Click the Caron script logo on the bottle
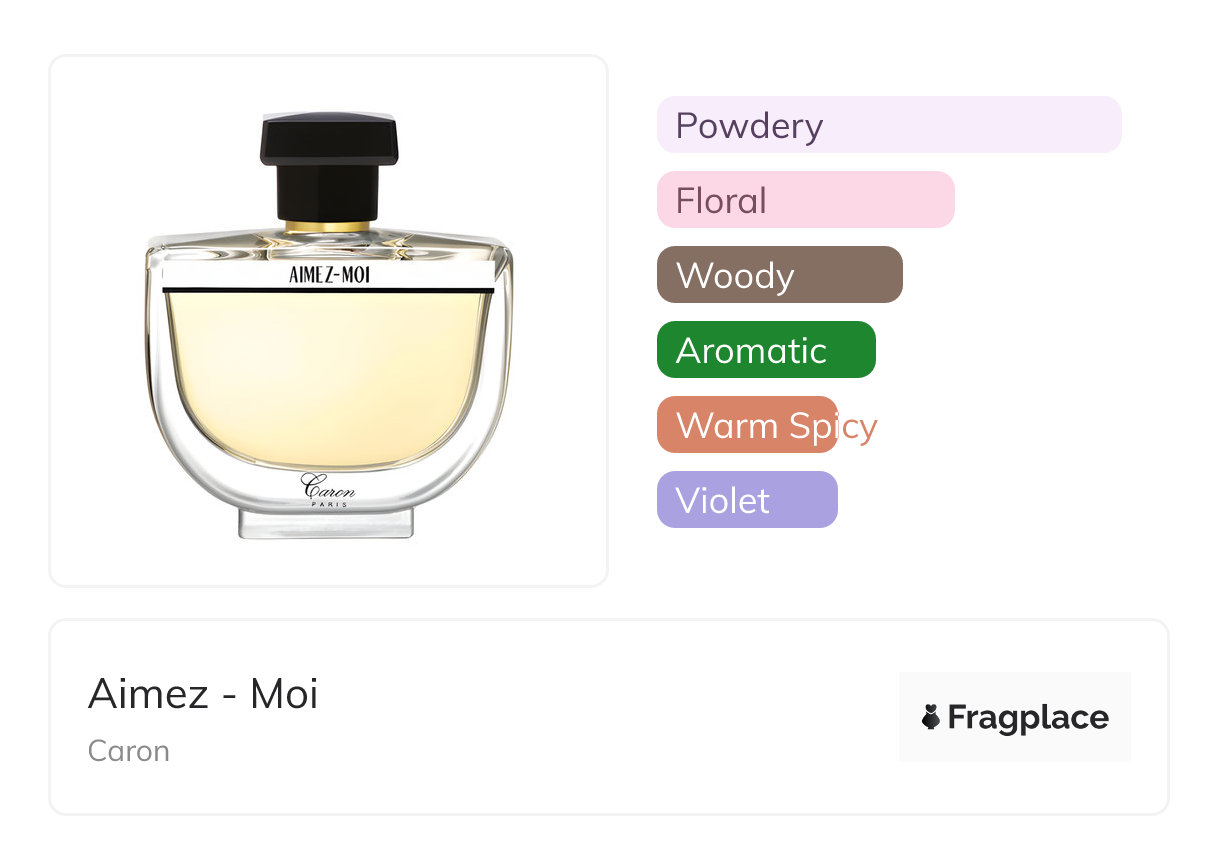This screenshot has width=1218, height=864. pos(328,485)
